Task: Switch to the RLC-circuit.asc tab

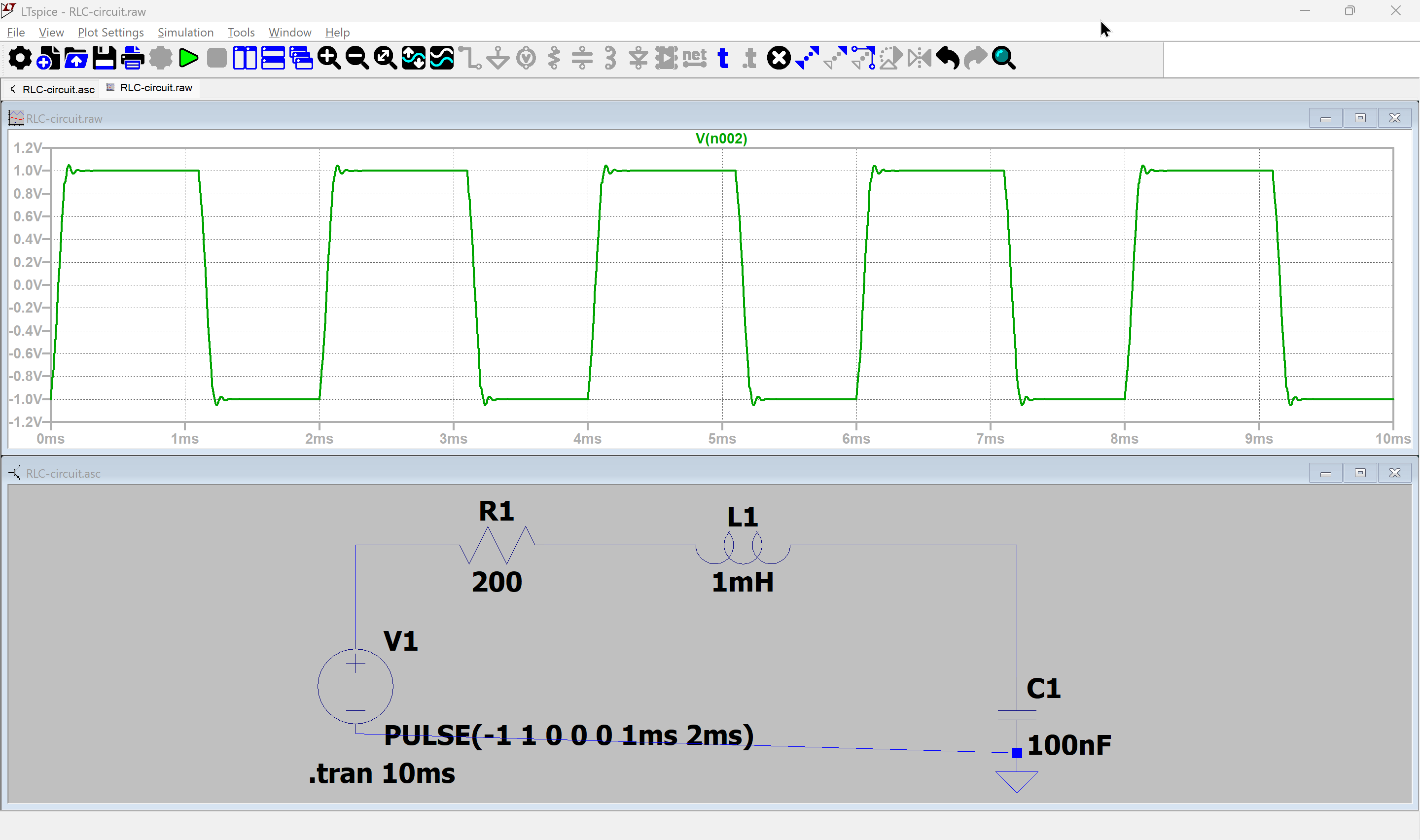Action: point(58,89)
